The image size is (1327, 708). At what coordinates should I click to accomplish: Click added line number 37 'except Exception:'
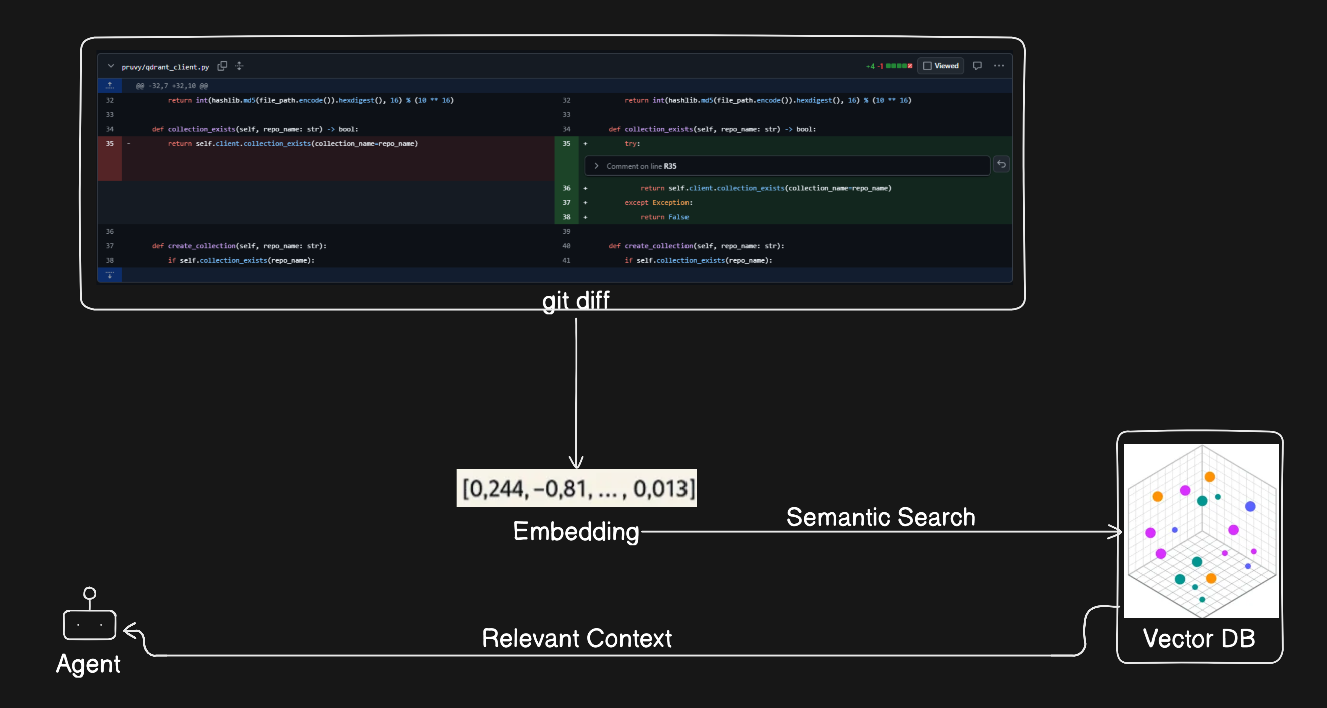[x=566, y=202]
